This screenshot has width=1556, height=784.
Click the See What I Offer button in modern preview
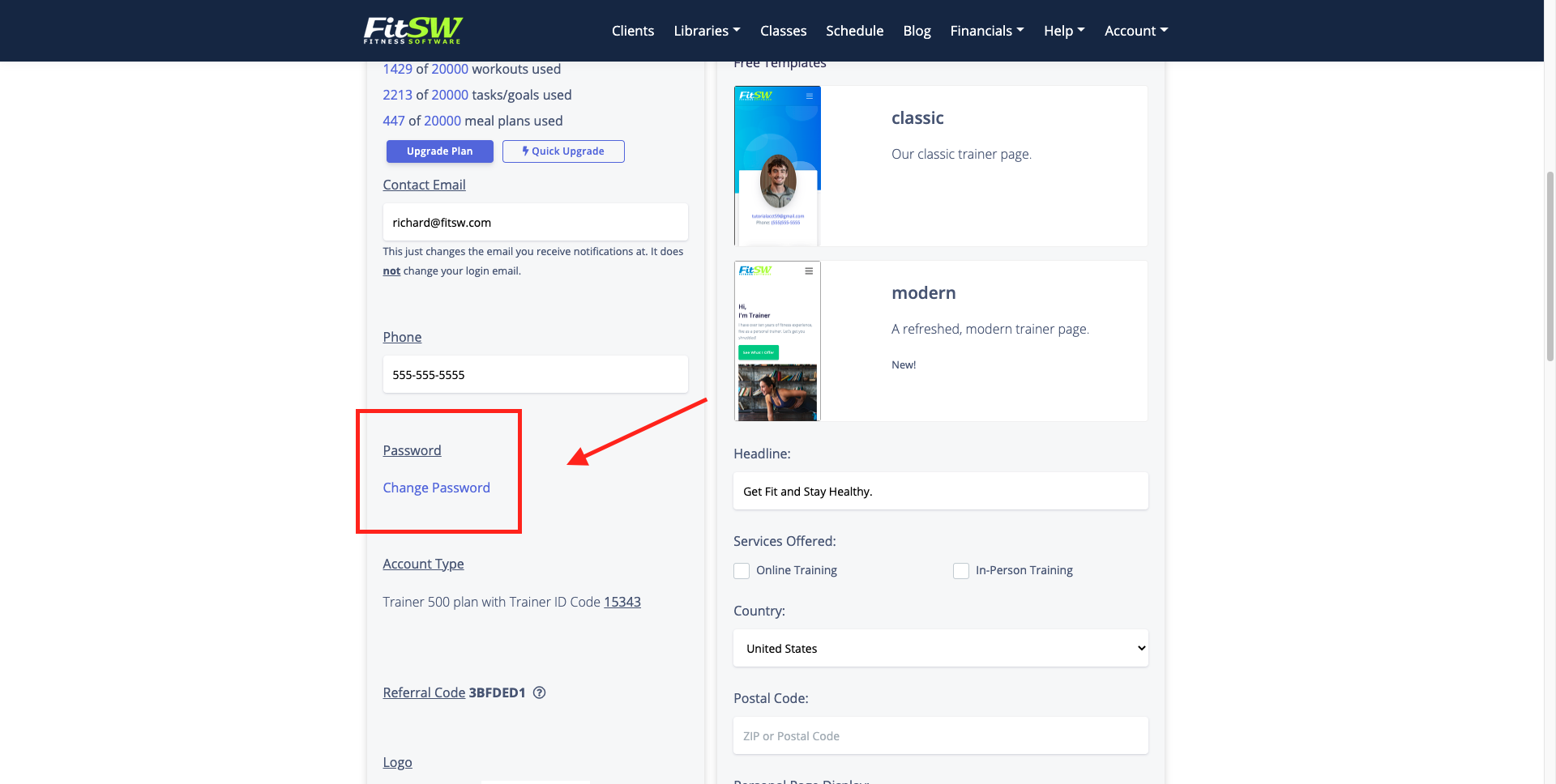[757, 352]
